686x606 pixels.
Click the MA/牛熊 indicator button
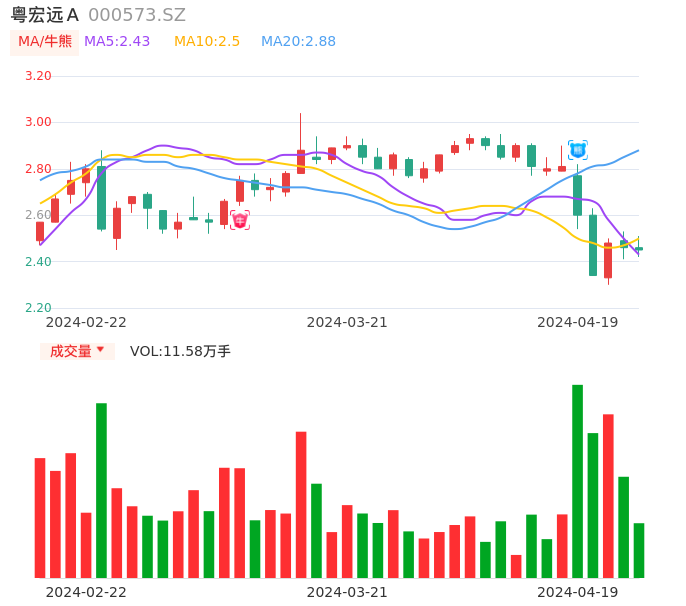(45, 42)
